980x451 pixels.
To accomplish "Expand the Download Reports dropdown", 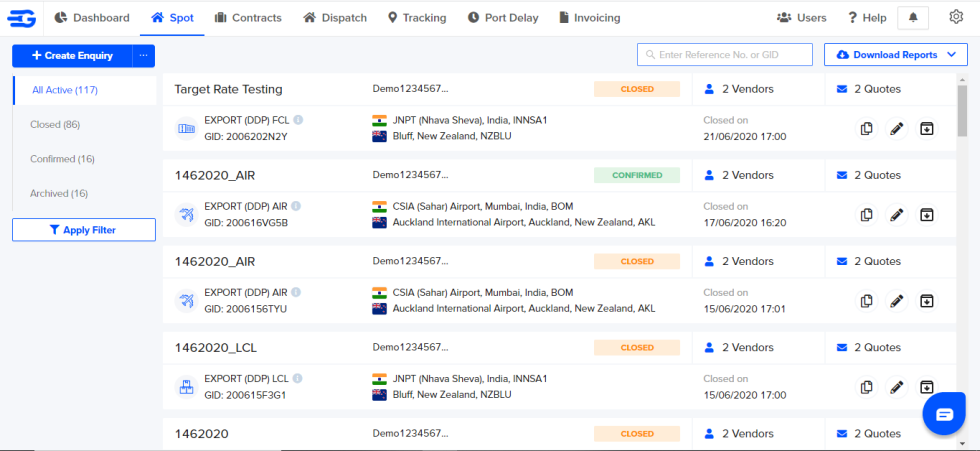I will point(895,55).
